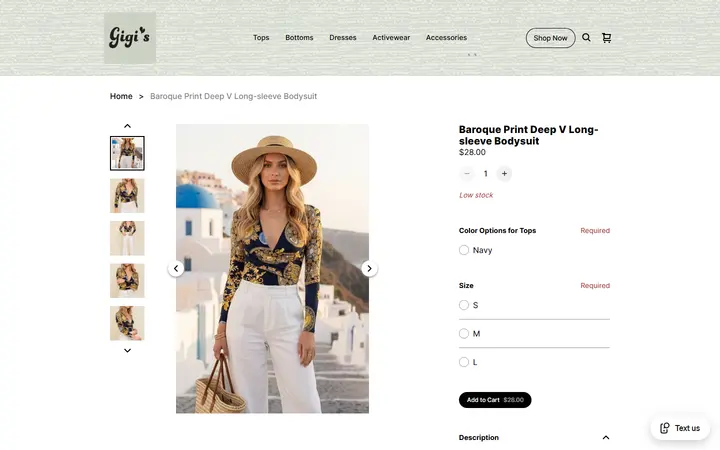Select the fourth product thumbnail

coord(127,281)
